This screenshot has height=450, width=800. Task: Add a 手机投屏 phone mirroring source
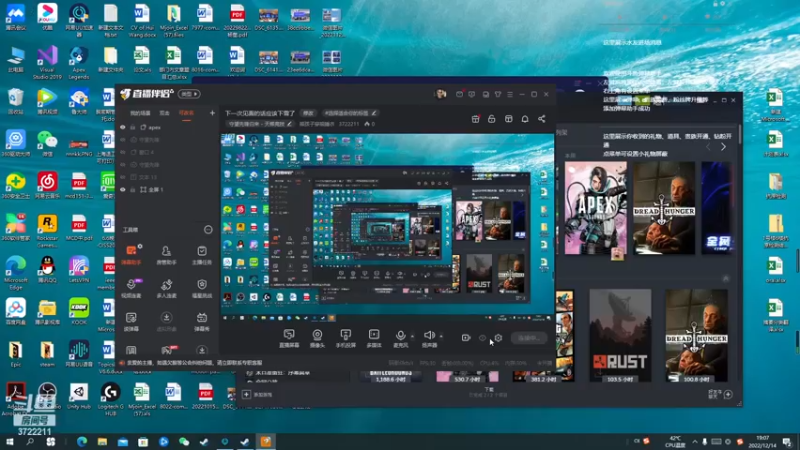[x=345, y=338]
